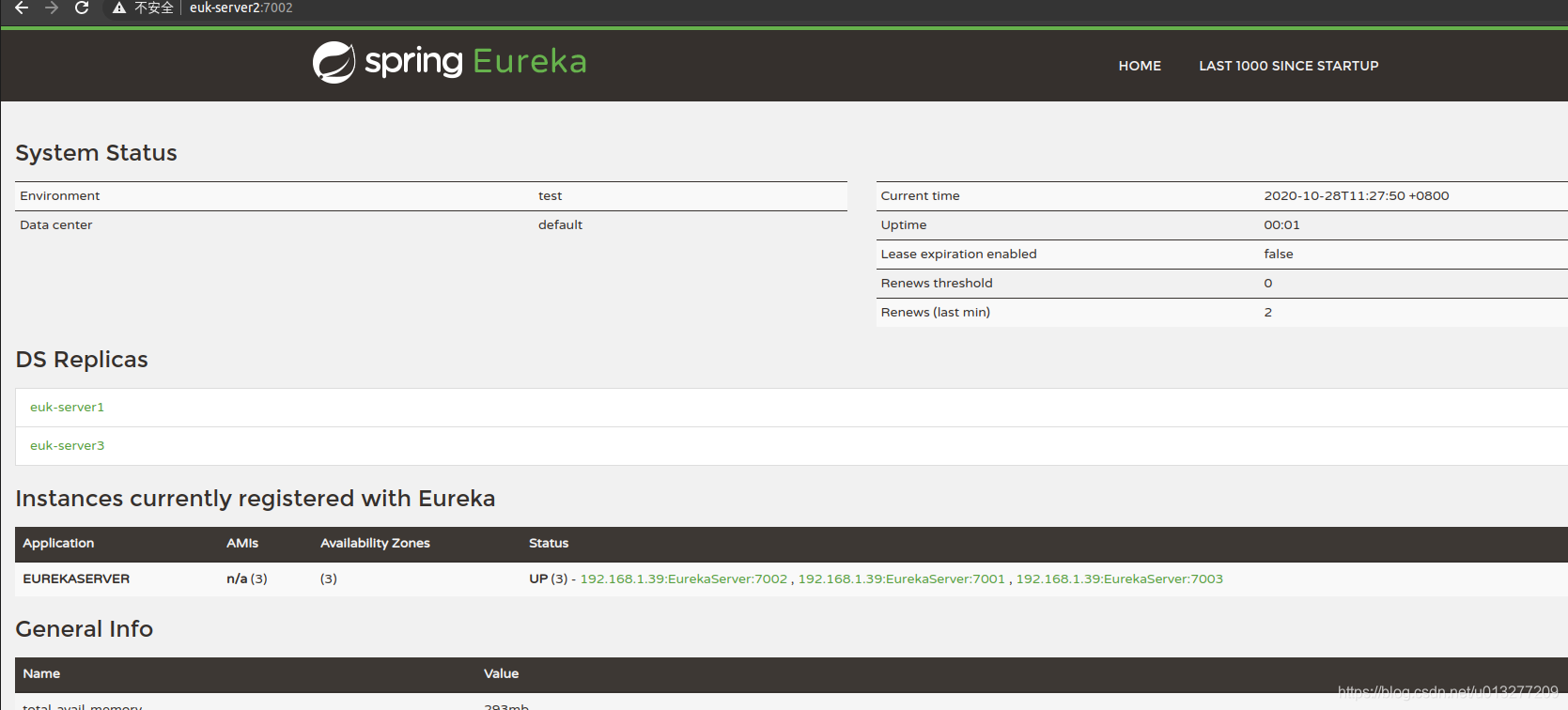
Task: Click the Spring Eureka logo
Action: [449, 62]
